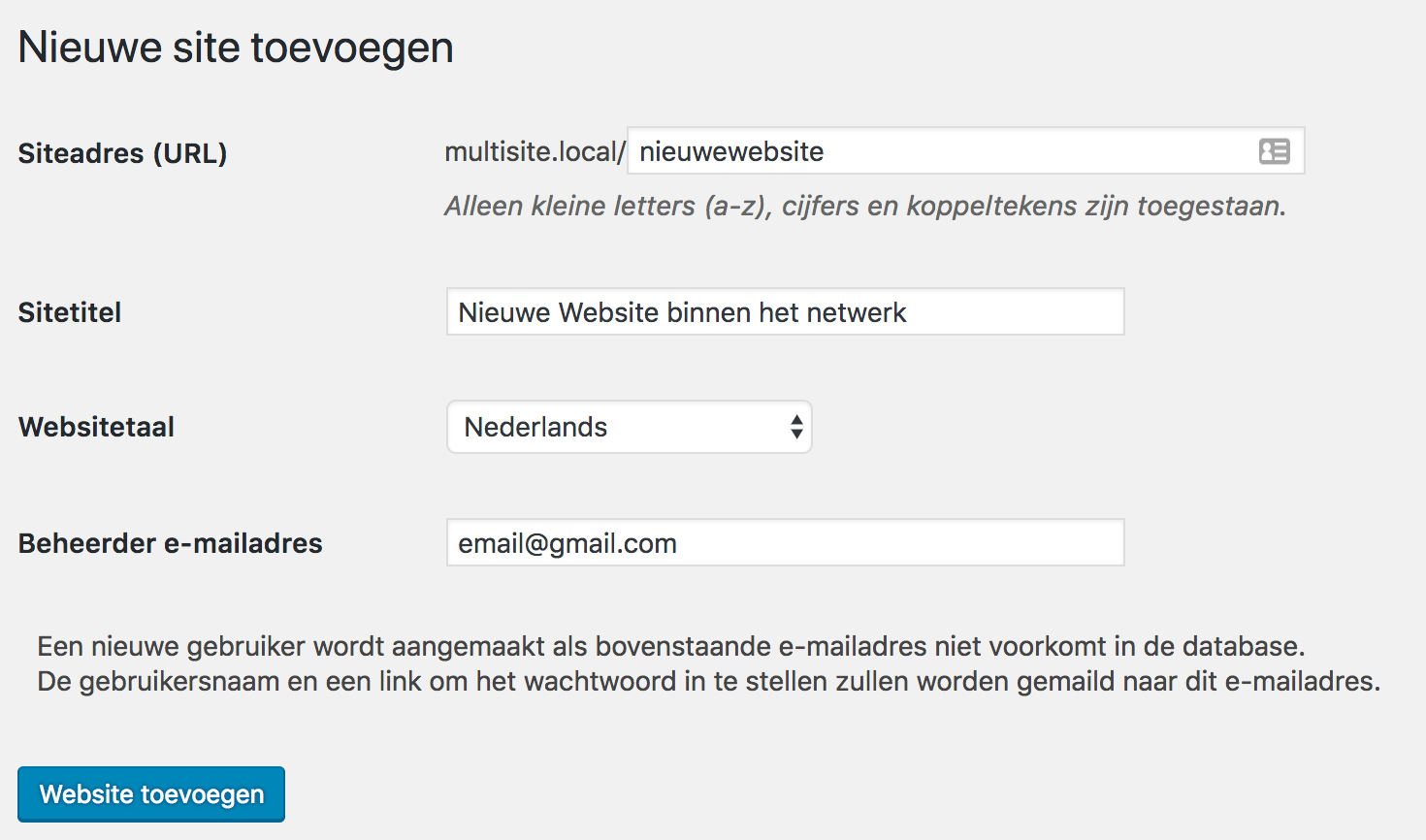Place cursor in the email@gmail.com text

click(x=567, y=543)
